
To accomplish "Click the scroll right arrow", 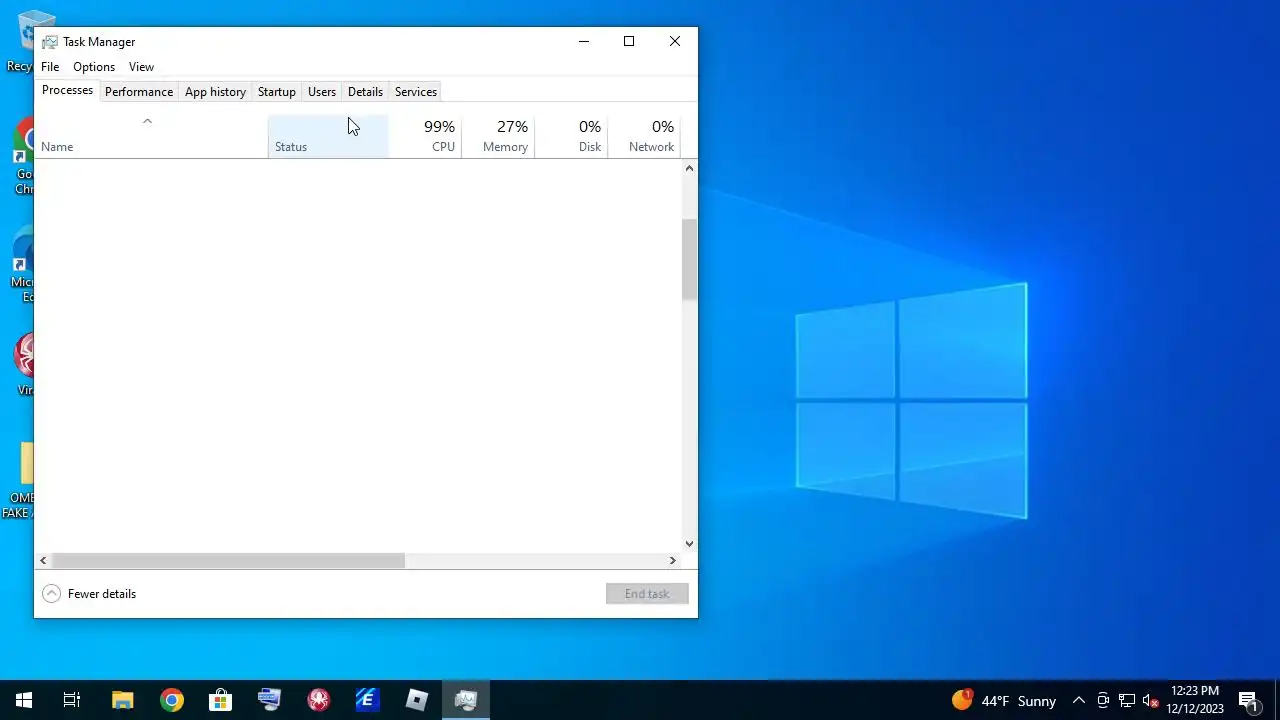I will 673,561.
